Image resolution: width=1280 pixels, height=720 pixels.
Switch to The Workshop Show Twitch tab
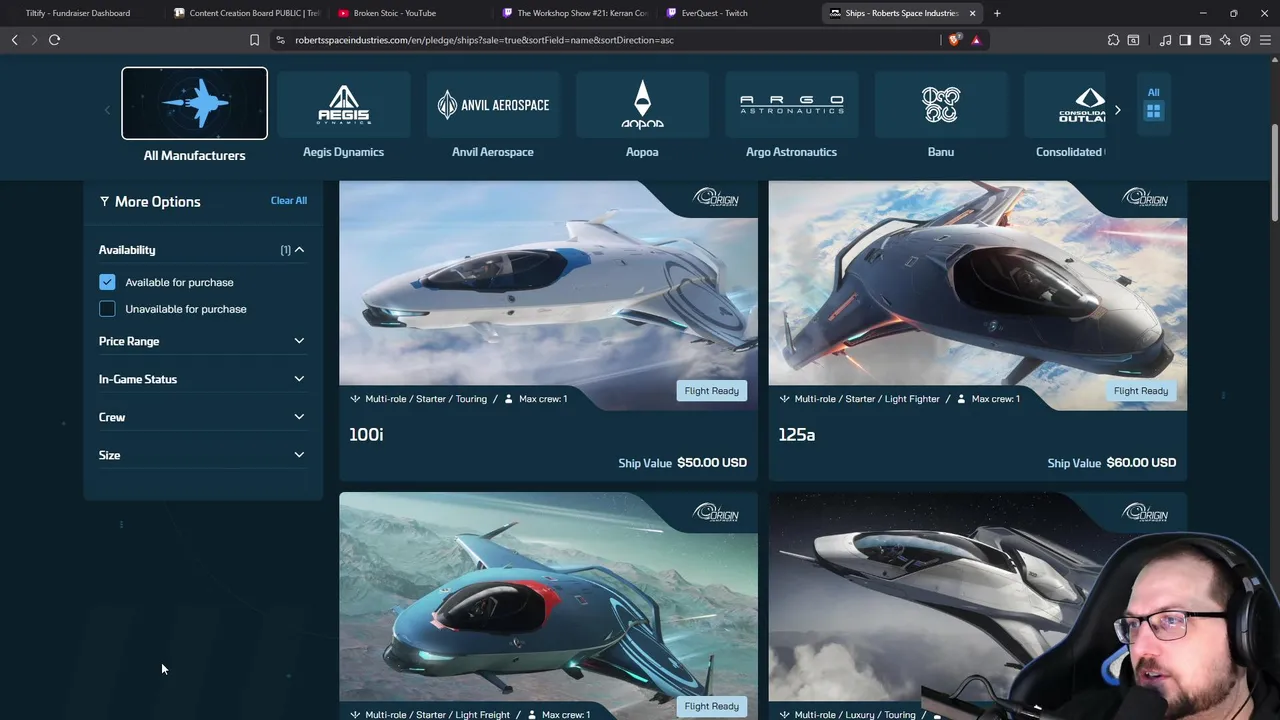(x=575, y=13)
